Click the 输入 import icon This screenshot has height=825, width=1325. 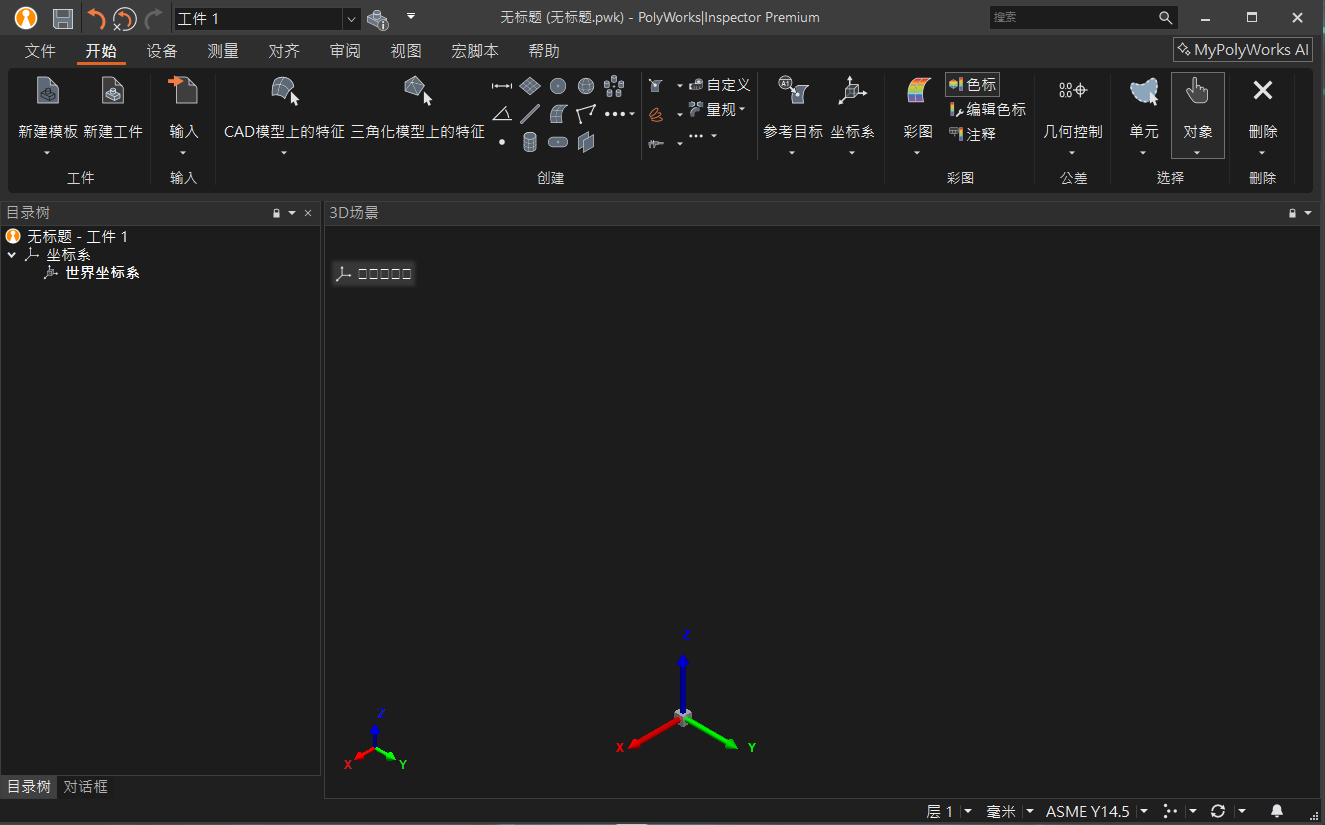[183, 92]
